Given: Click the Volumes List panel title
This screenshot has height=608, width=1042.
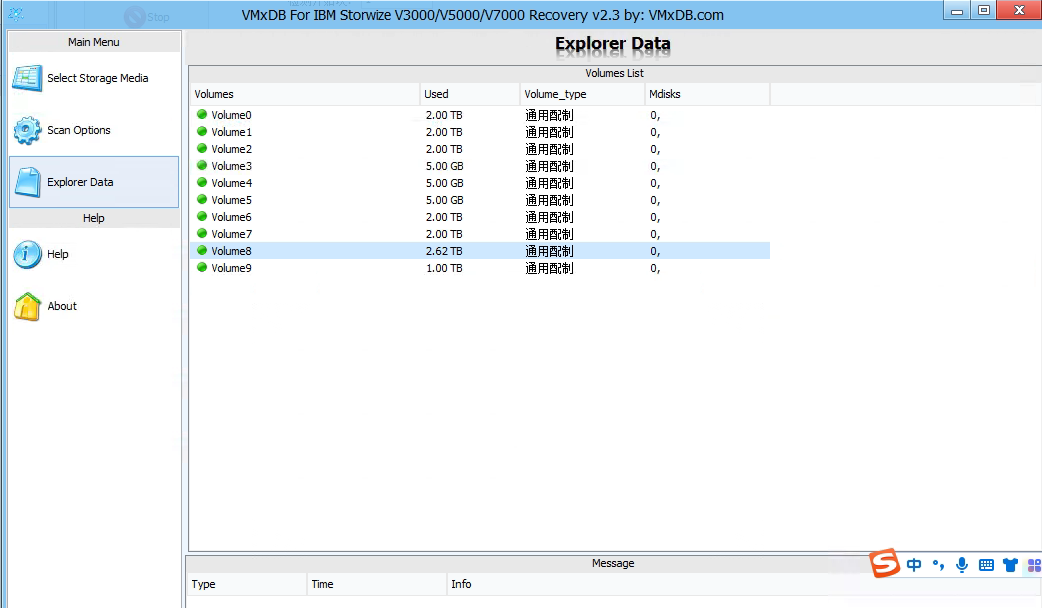Looking at the screenshot, I should coord(614,73).
